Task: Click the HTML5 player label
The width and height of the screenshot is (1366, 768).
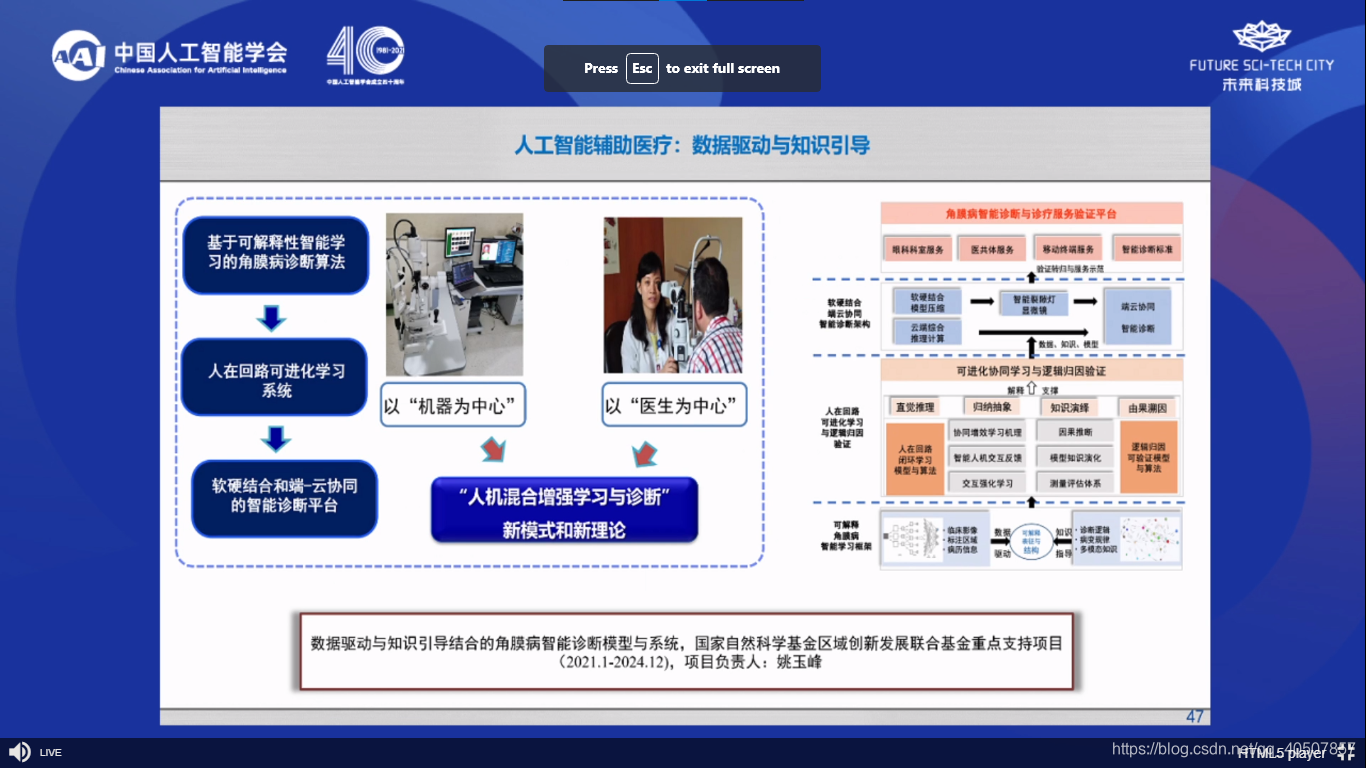Action: (1281, 753)
